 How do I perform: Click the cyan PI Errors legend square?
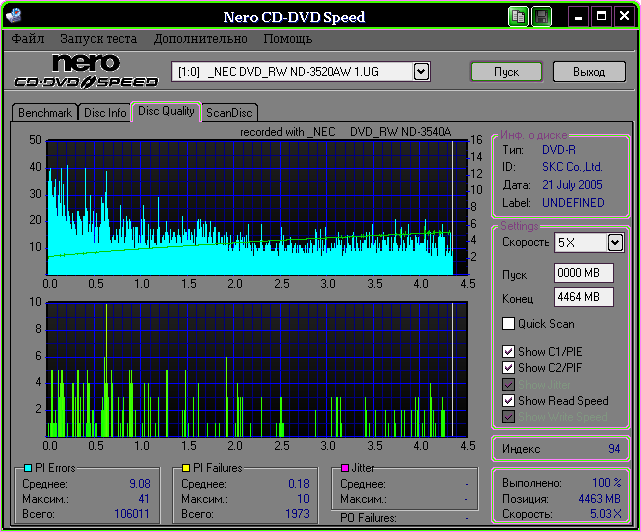tap(27, 468)
